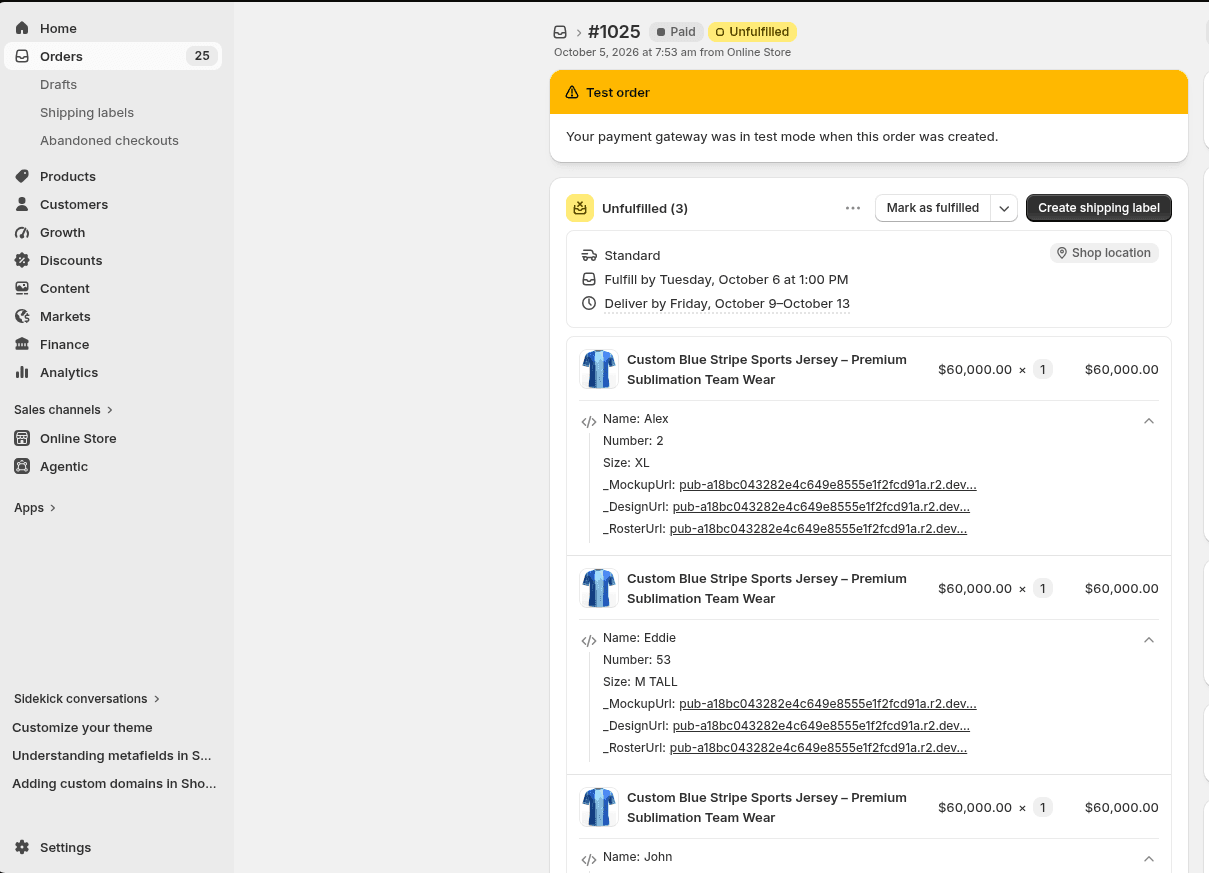1209x873 pixels.
Task: Click the Customers person icon
Action: [22, 204]
